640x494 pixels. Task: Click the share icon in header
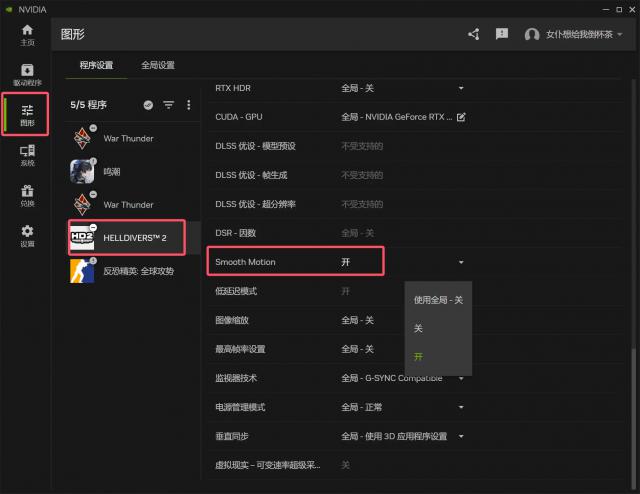coord(474,34)
